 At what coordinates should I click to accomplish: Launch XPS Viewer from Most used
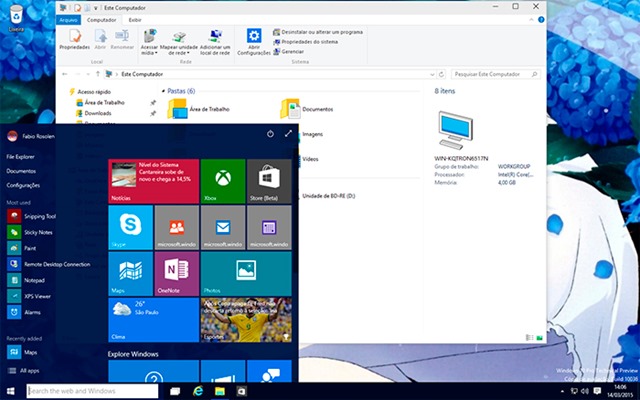29,296
